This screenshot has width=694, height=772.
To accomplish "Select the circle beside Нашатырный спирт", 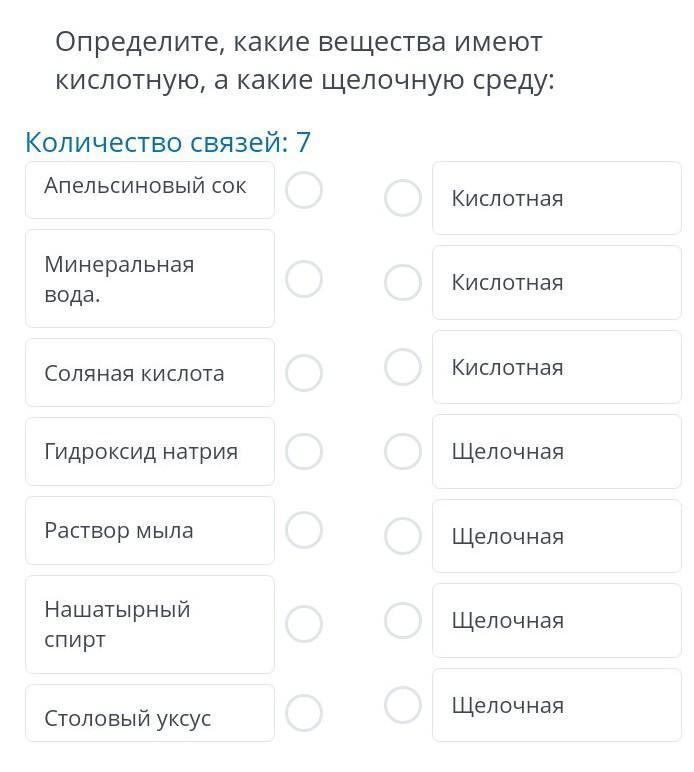I will click(304, 624).
